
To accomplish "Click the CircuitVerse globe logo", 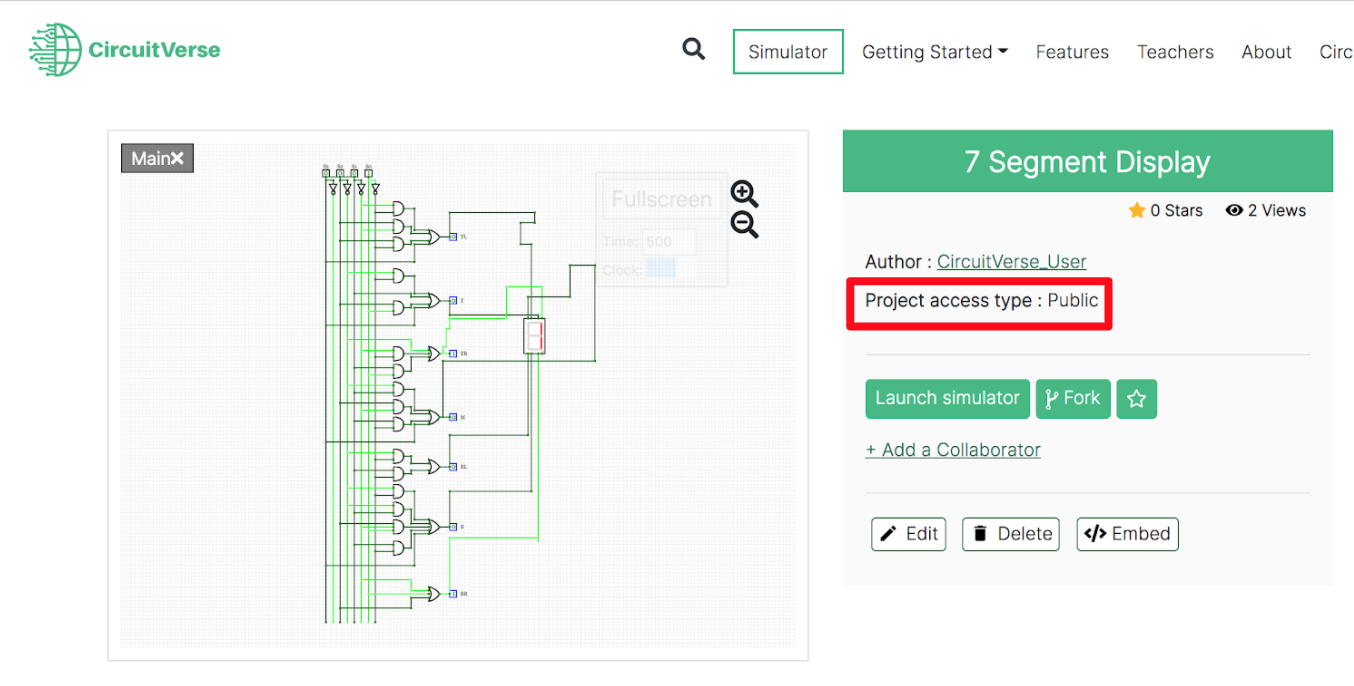I will pyautogui.click(x=55, y=50).
